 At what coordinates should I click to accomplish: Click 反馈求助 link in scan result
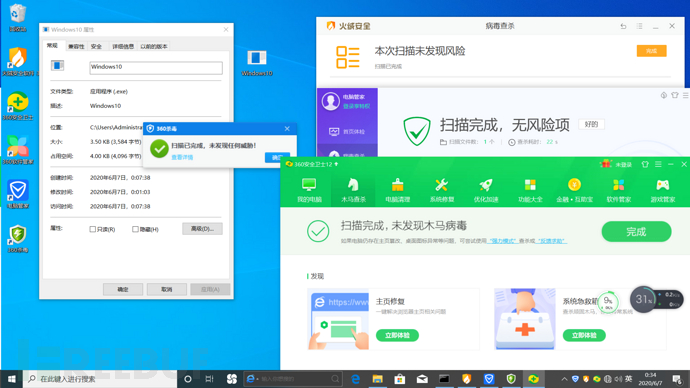551,241
